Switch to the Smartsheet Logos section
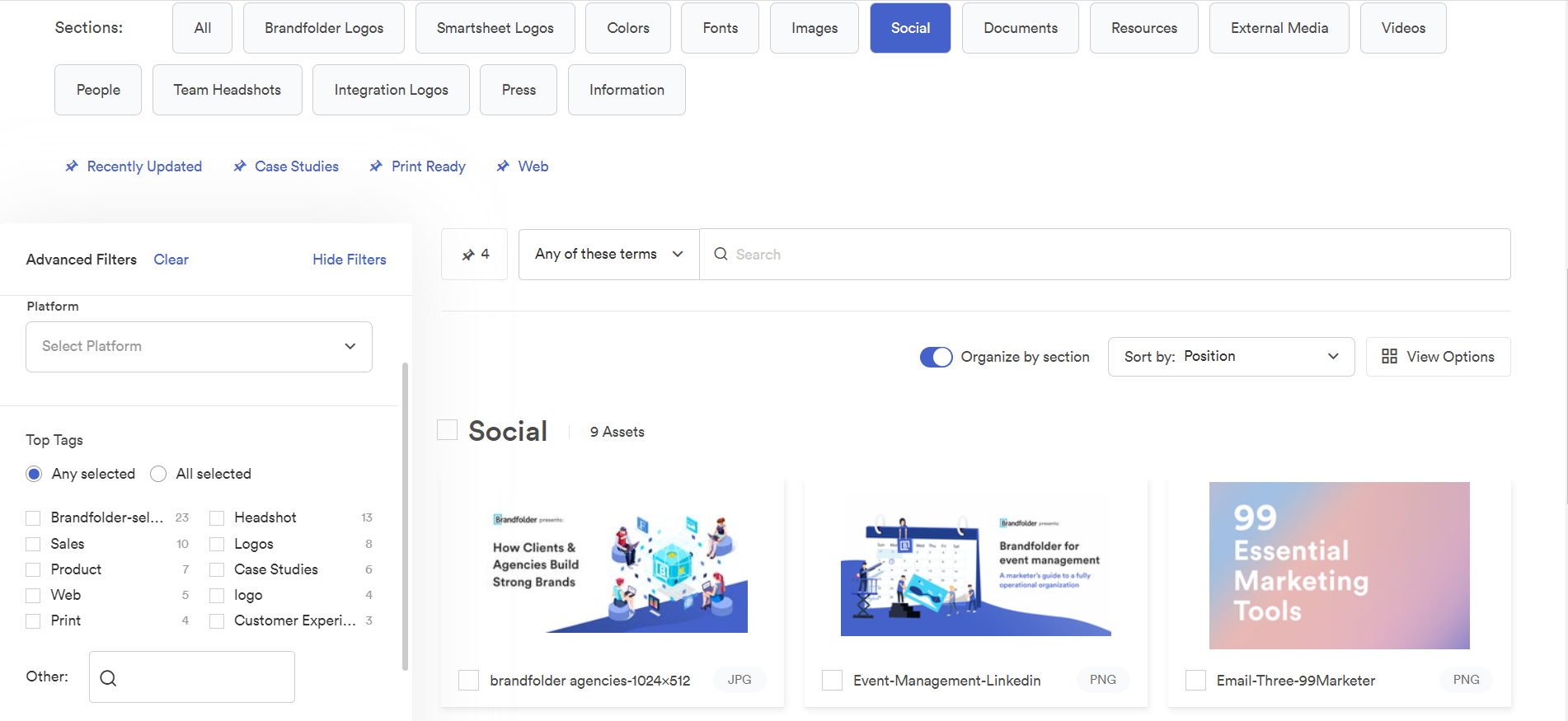 coord(495,28)
